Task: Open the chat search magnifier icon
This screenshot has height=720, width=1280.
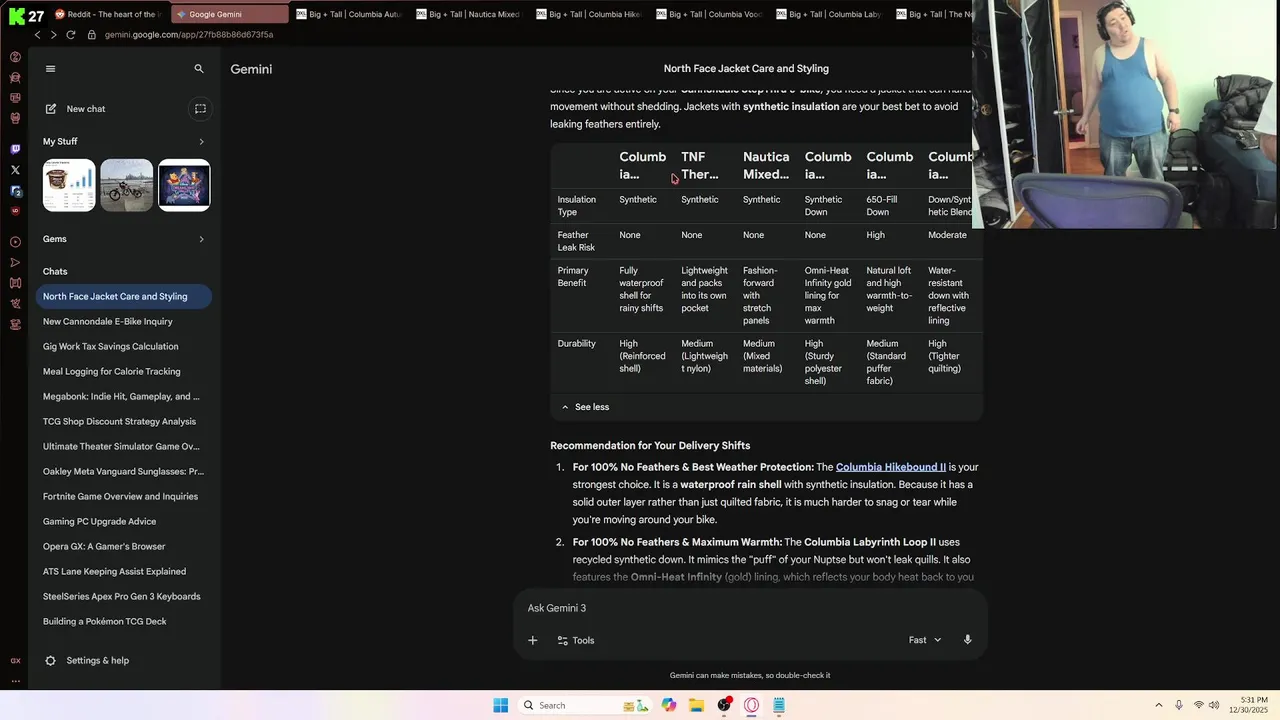Action: (x=199, y=69)
